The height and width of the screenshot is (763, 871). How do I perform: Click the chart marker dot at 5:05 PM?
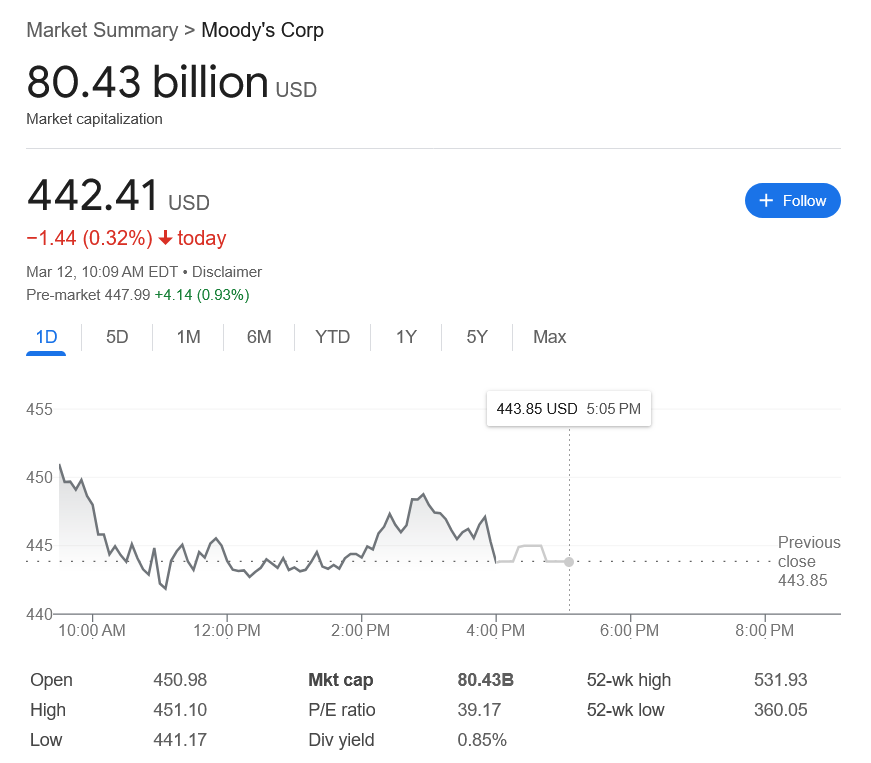pyautogui.click(x=569, y=562)
